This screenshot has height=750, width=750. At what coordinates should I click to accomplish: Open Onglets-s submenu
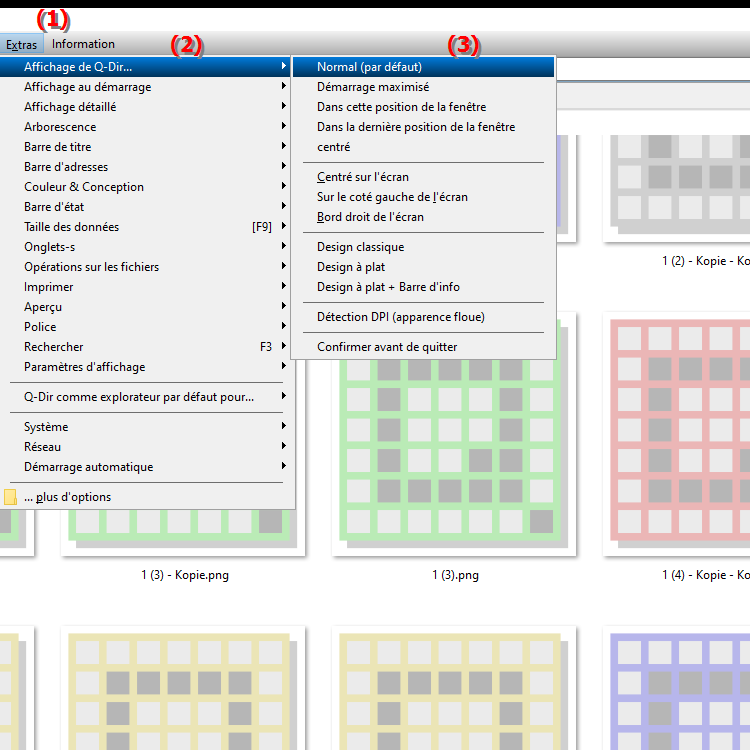point(145,247)
